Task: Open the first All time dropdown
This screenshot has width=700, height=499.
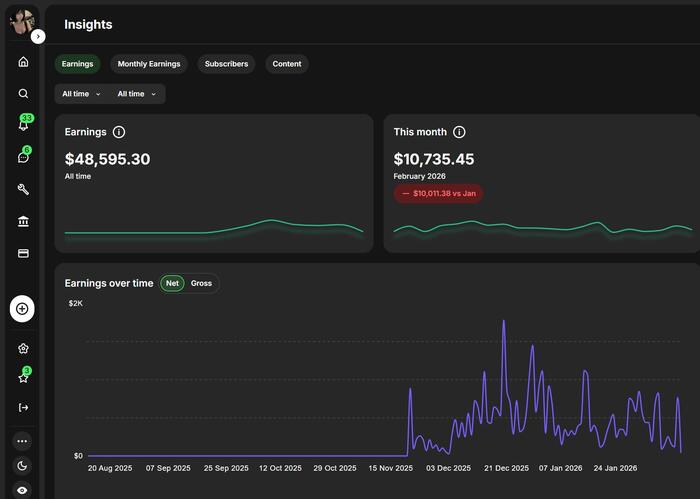Action: coord(81,94)
